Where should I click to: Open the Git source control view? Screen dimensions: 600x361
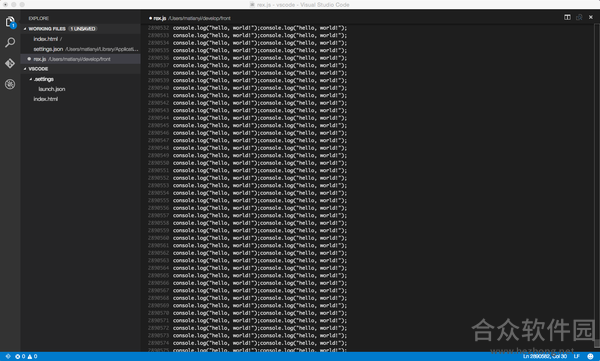(10, 63)
